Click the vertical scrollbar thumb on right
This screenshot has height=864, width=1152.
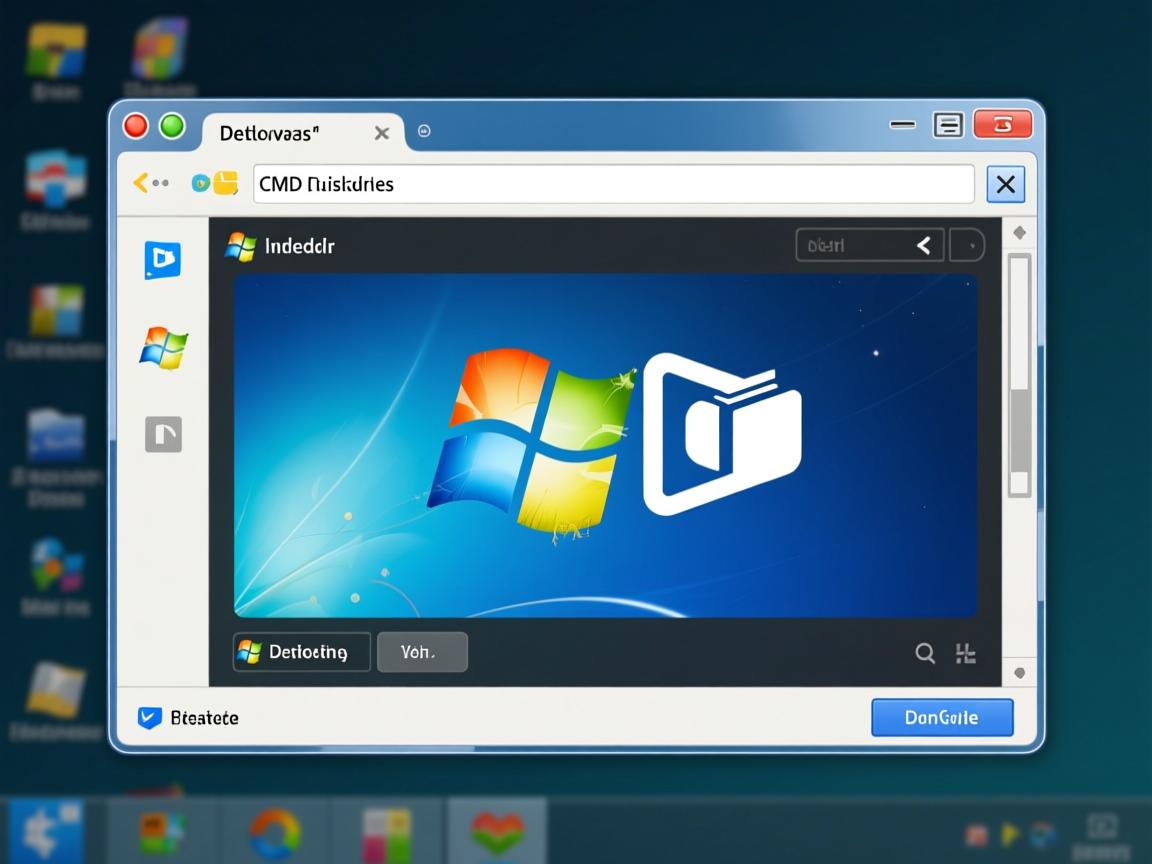(1019, 430)
